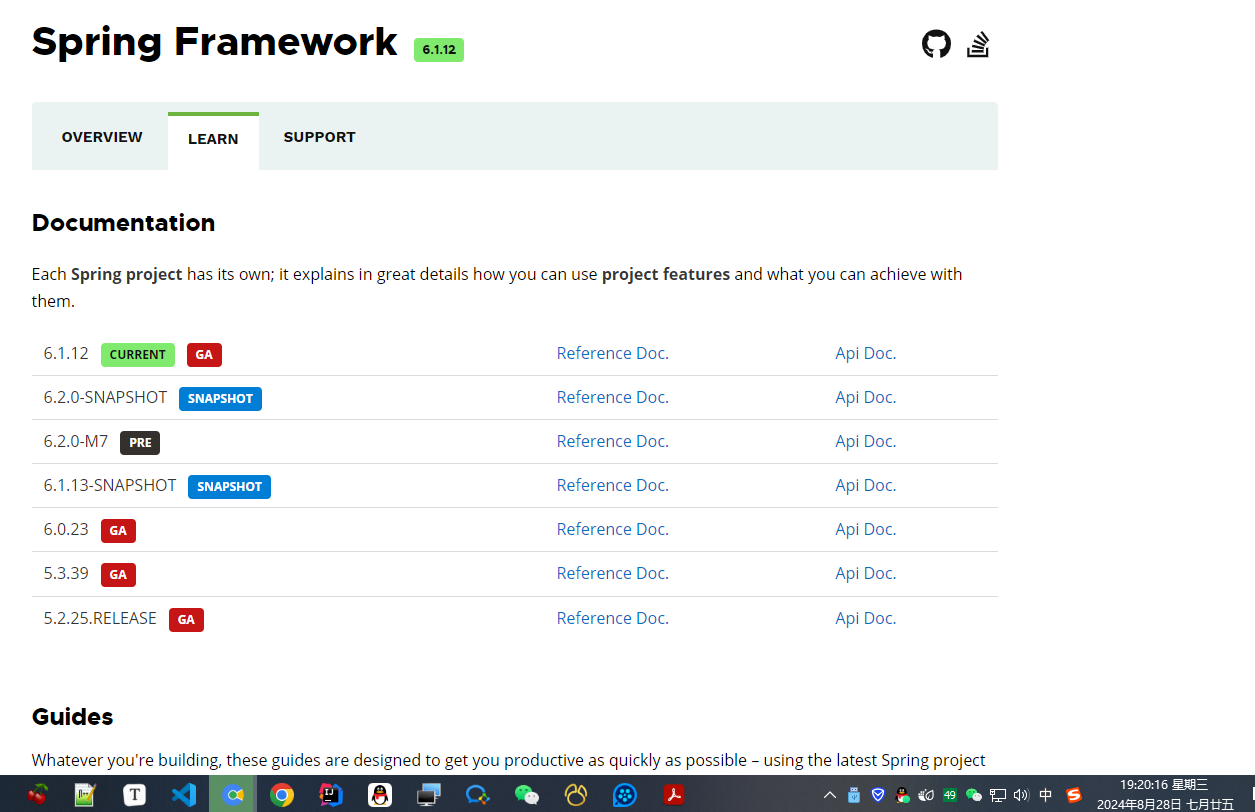This screenshot has width=1255, height=812.
Task: Click the Spring Framework page title
Action: pos(215,42)
